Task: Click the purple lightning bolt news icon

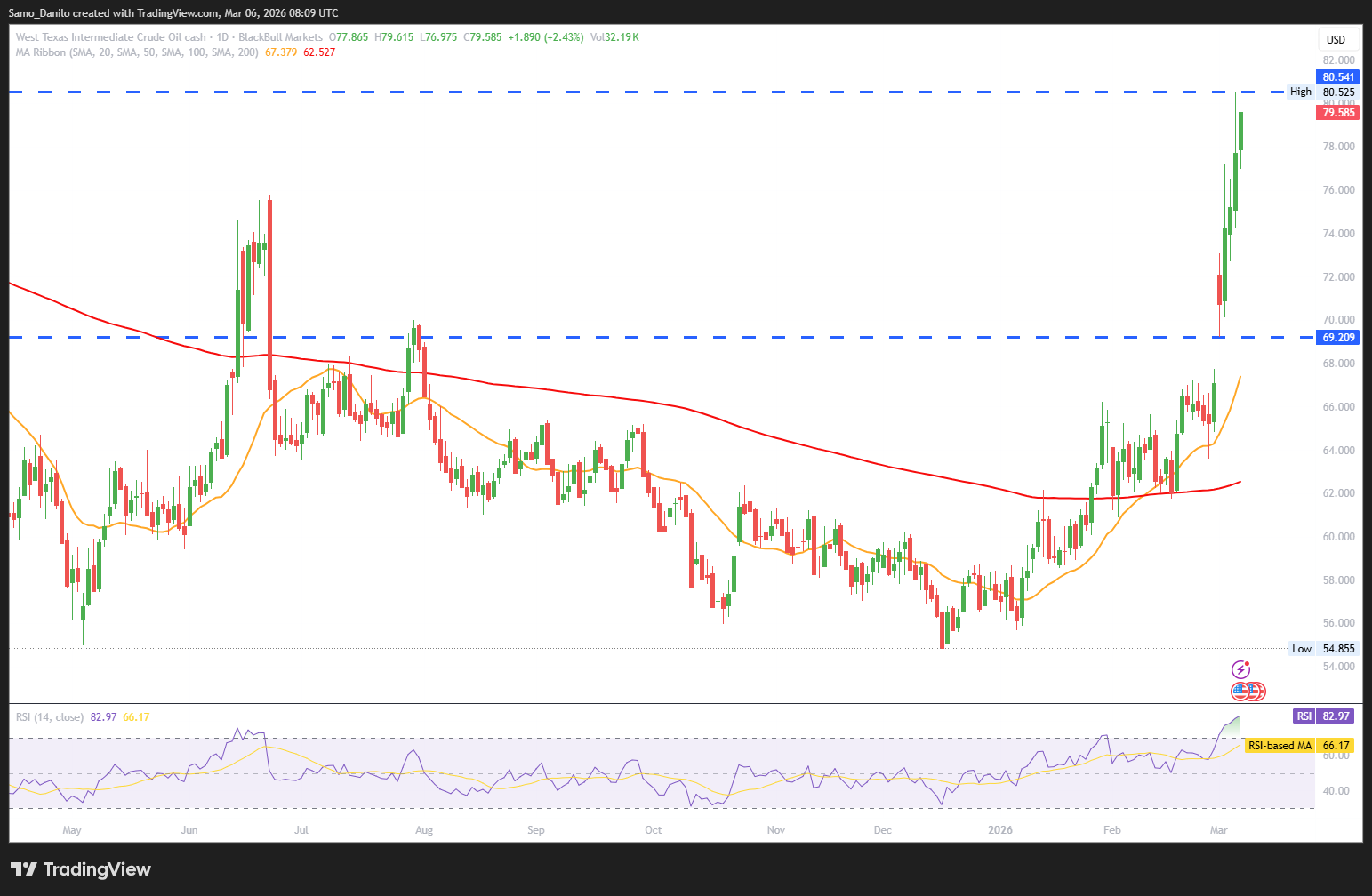Action: tap(1240, 669)
